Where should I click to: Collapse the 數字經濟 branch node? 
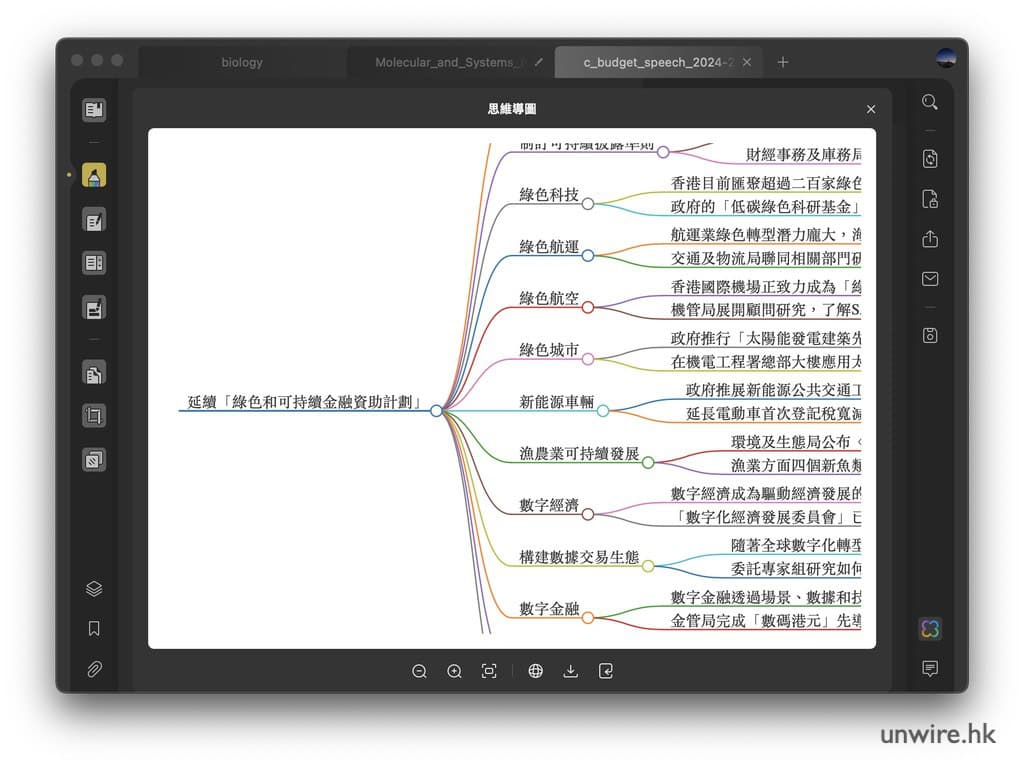[588, 514]
